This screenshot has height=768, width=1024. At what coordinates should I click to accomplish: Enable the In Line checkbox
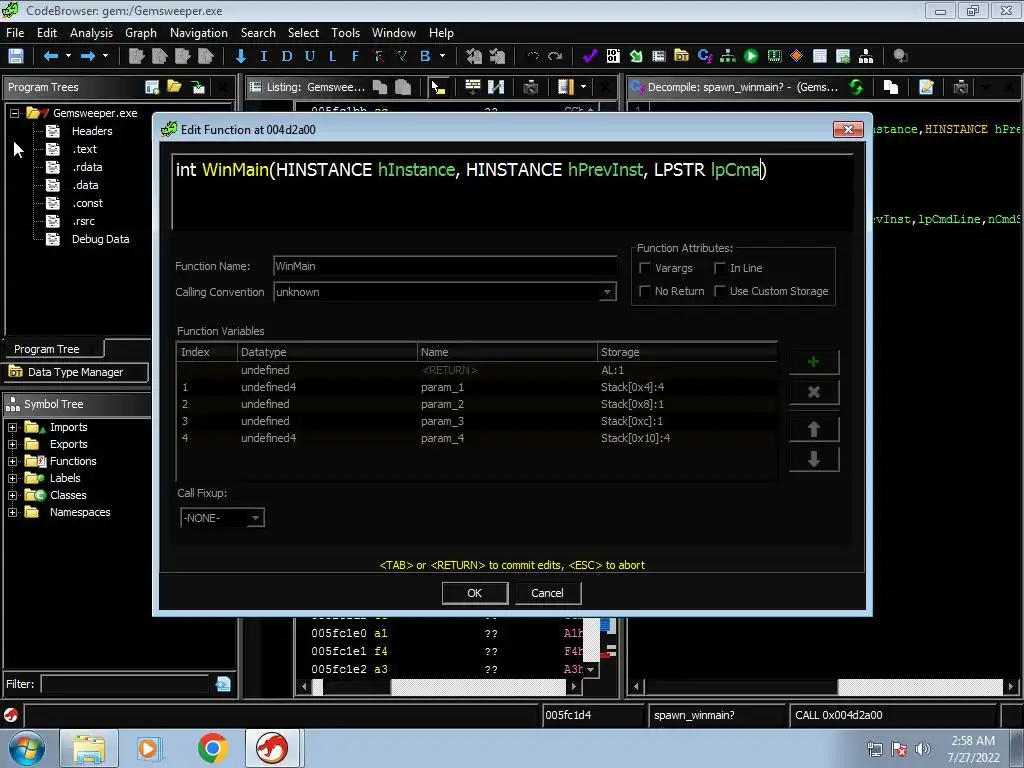[x=720, y=268]
